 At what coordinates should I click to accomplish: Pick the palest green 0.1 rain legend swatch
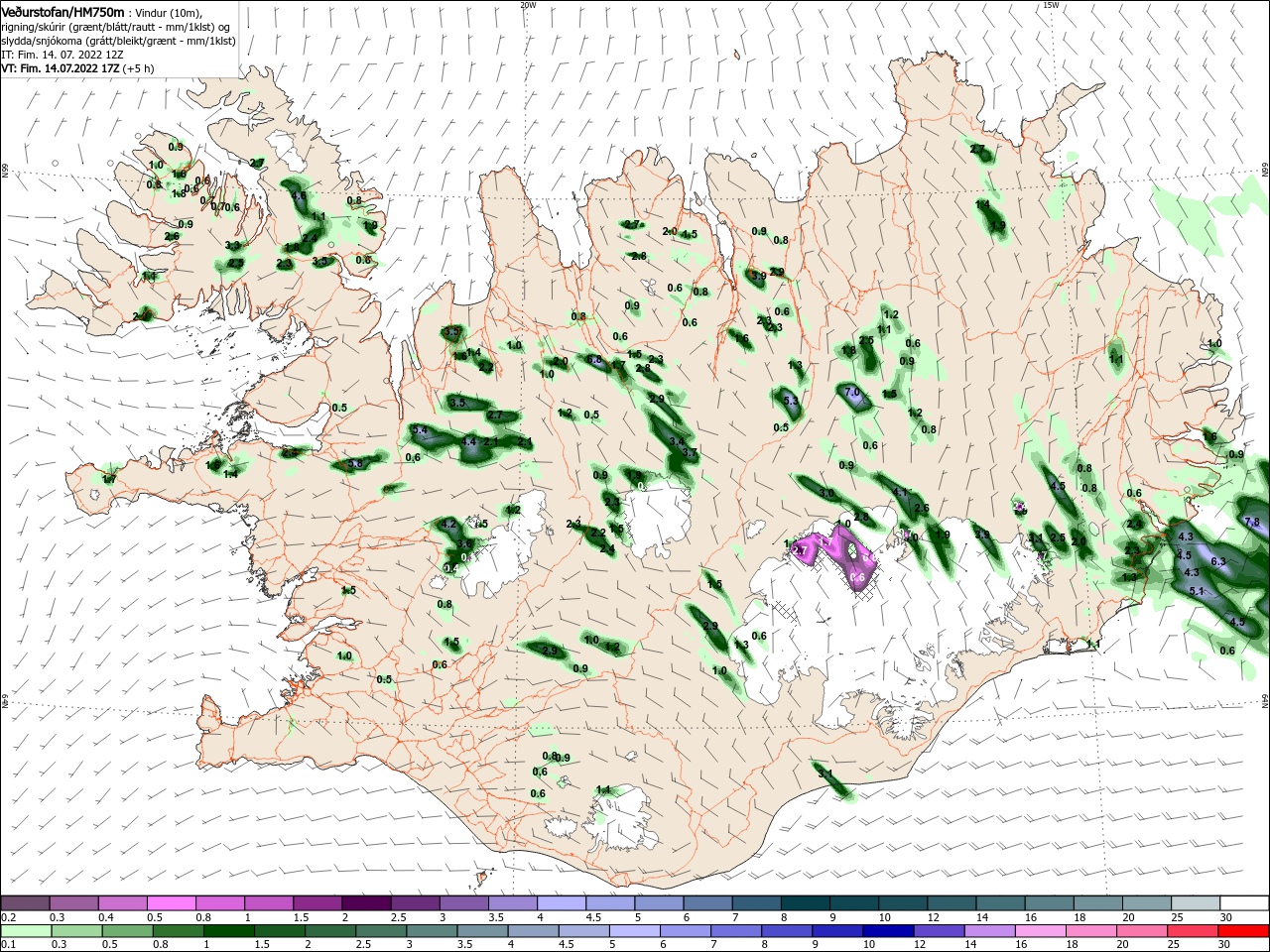click(x=25, y=931)
